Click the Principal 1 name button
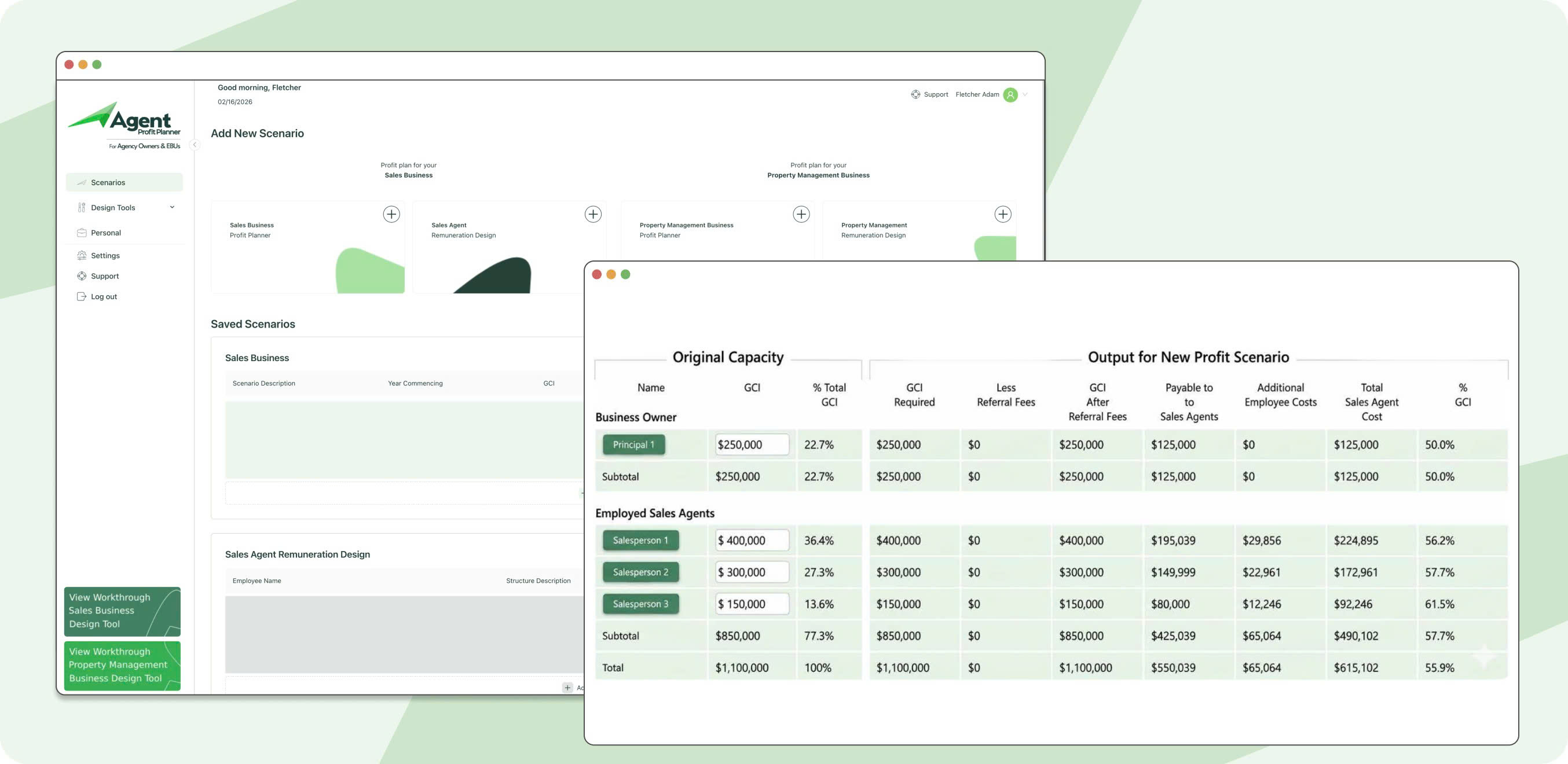The width and height of the screenshot is (1568, 764). 633,445
